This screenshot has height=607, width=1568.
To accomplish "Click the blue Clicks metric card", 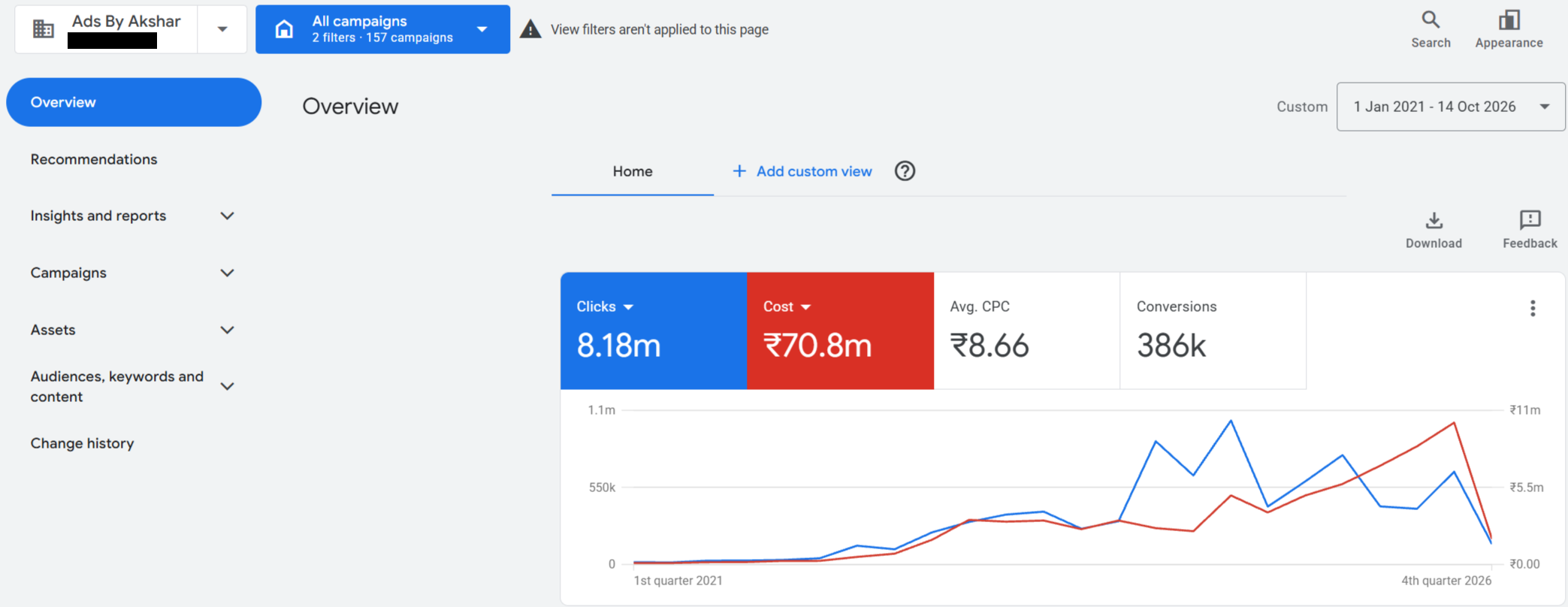I will pos(654,331).
